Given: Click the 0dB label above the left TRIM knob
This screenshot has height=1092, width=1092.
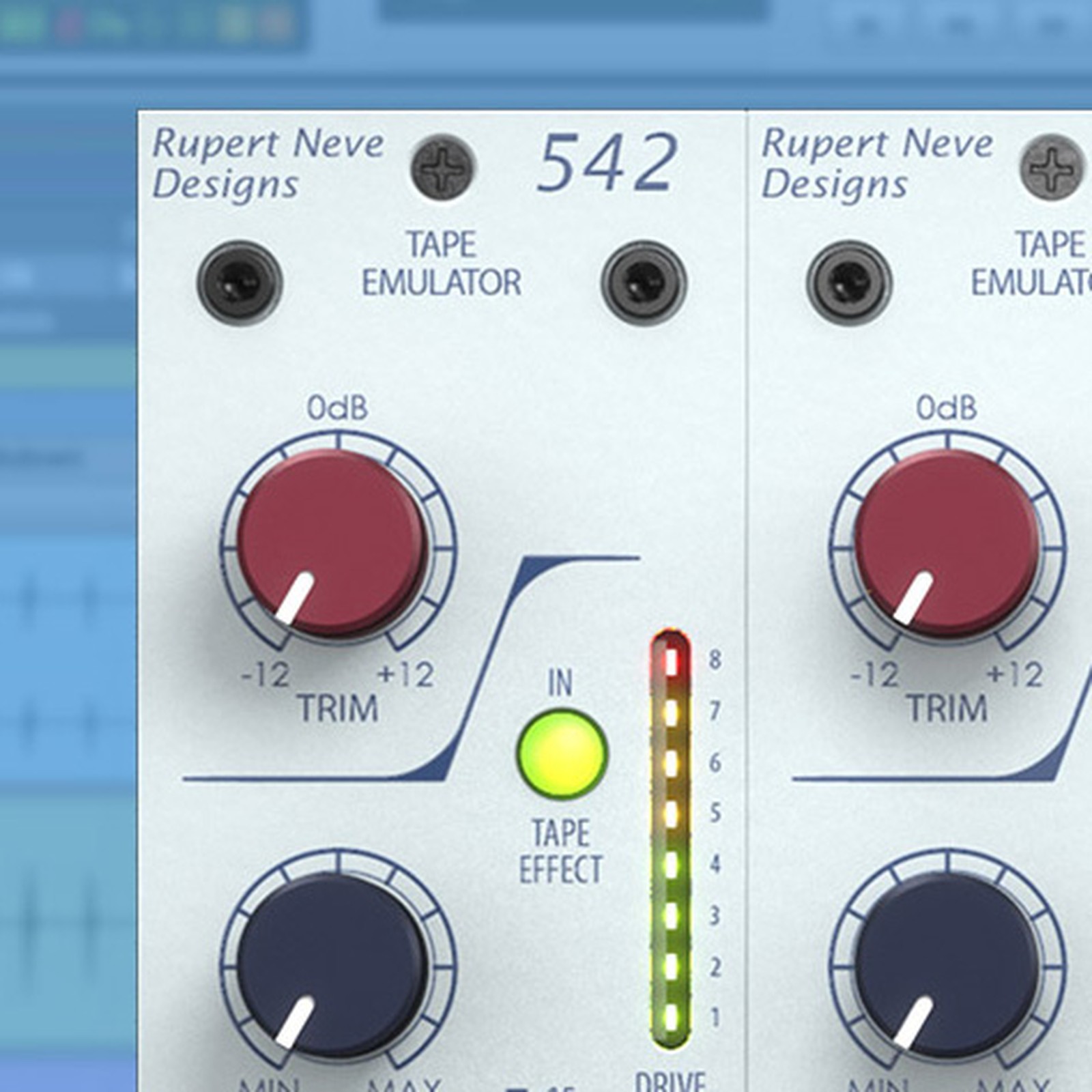Looking at the screenshot, I should click(337, 408).
